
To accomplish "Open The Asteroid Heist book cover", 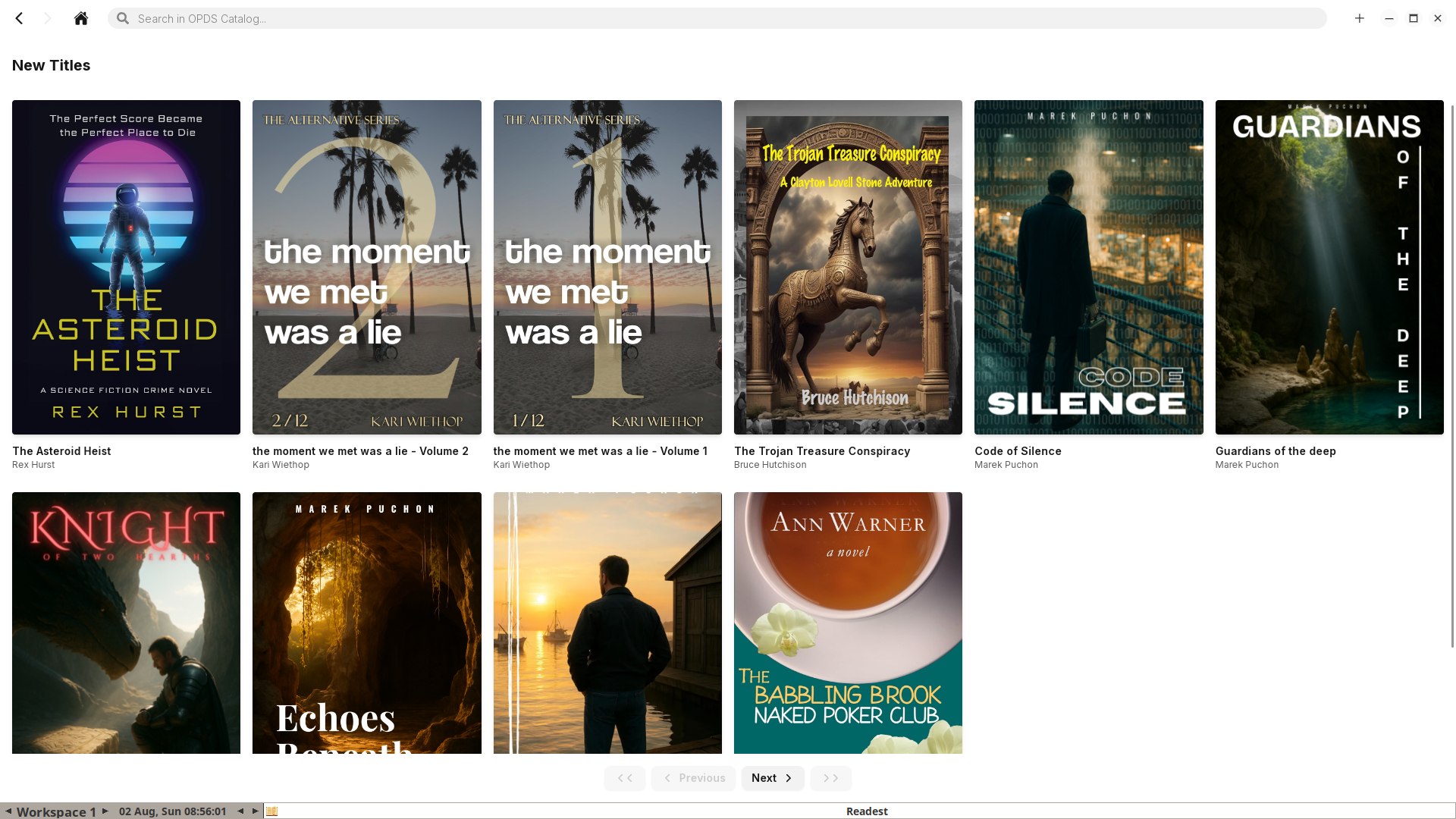I will (x=126, y=267).
